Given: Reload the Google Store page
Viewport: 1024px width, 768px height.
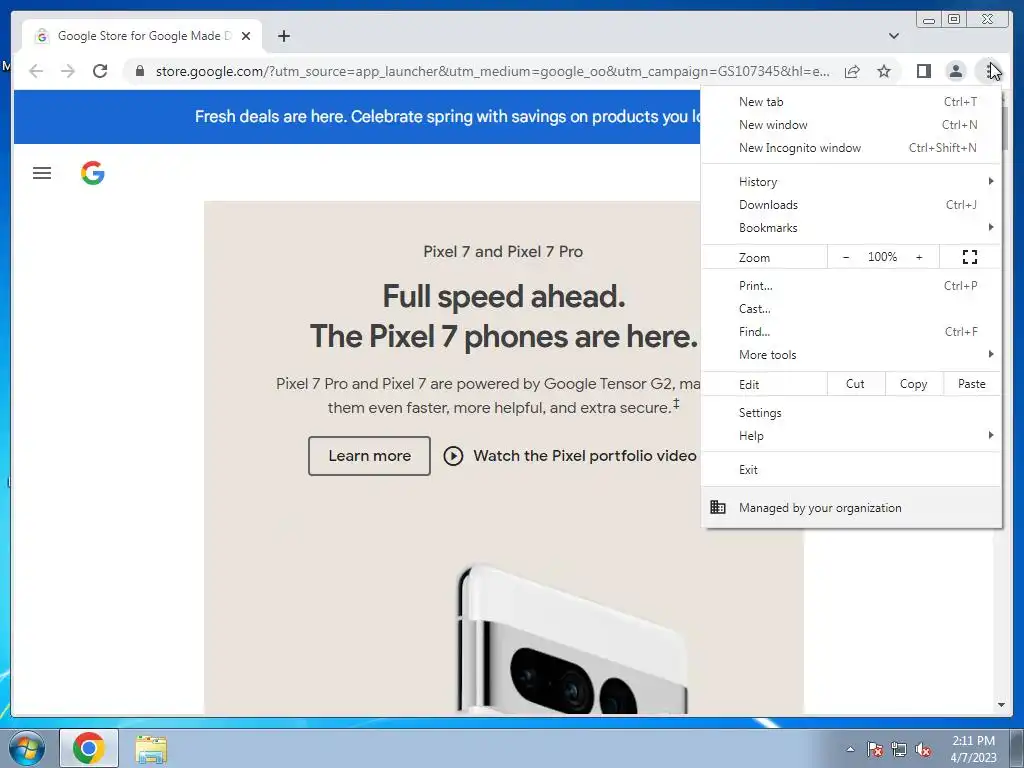Looking at the screenshot, I should coord(100,71).
